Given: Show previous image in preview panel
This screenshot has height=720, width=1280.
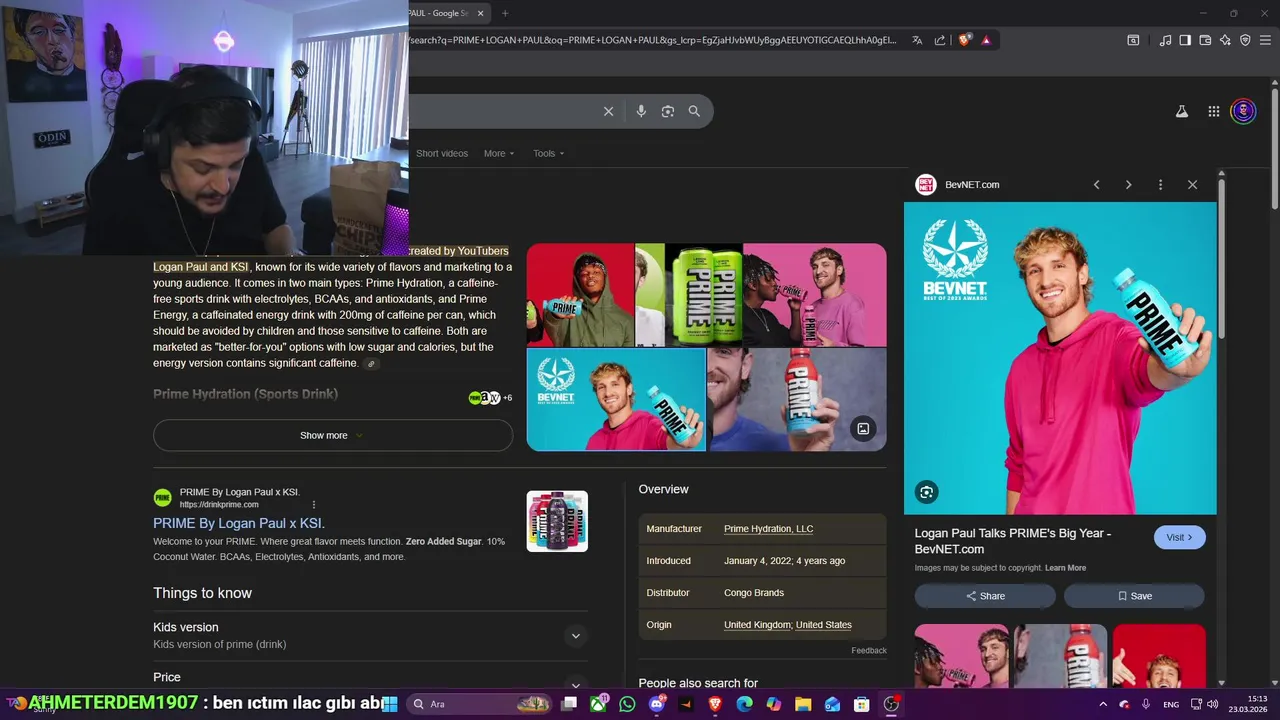Looking at the screenshot, I should [1096, 185].
